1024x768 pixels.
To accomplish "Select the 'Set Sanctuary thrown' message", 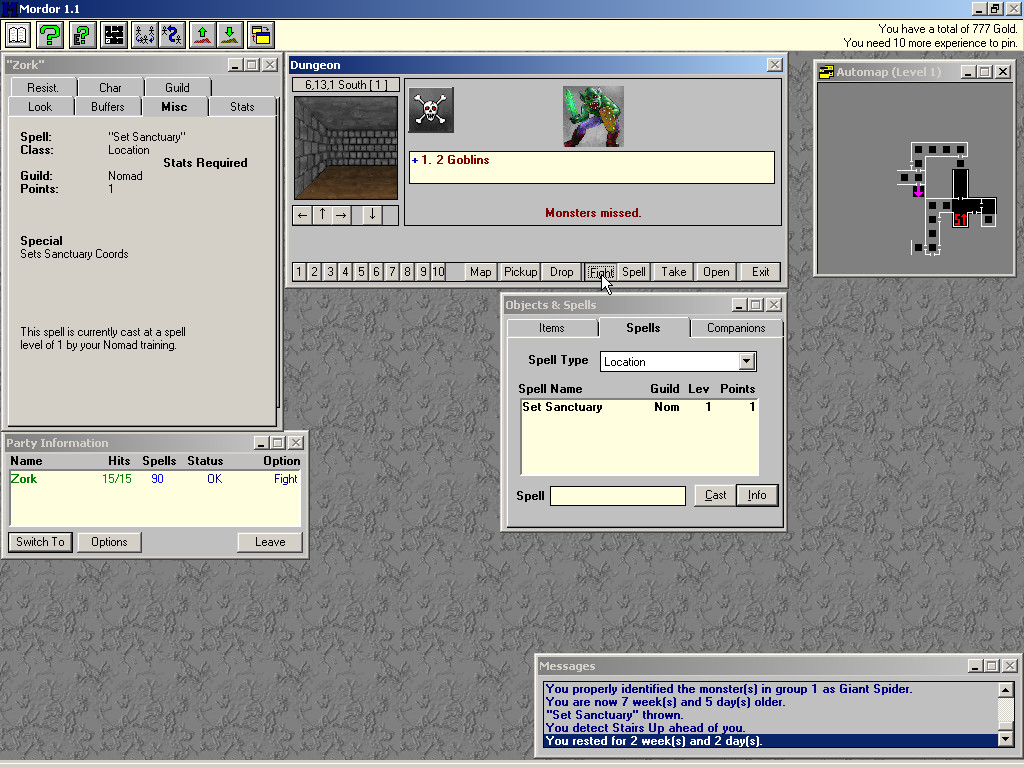I will [771, 714].
